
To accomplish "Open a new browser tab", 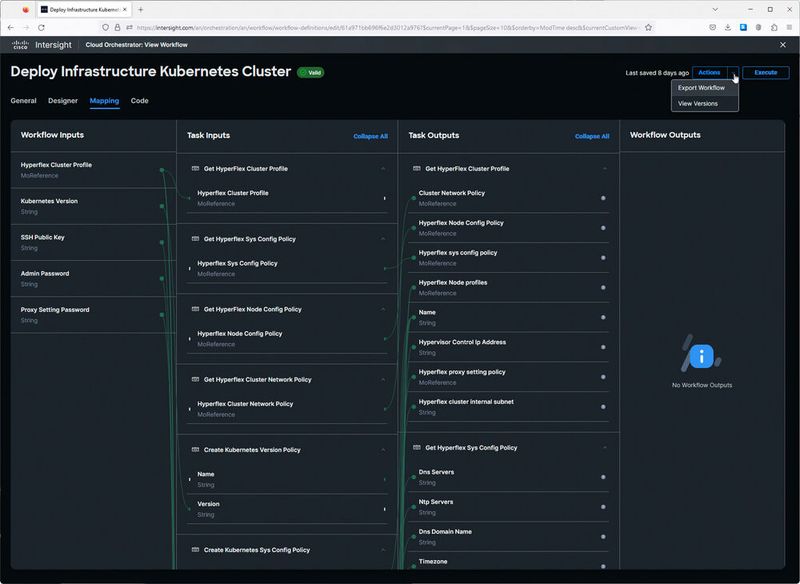I will pyautogui.click(x=140, y=10).
